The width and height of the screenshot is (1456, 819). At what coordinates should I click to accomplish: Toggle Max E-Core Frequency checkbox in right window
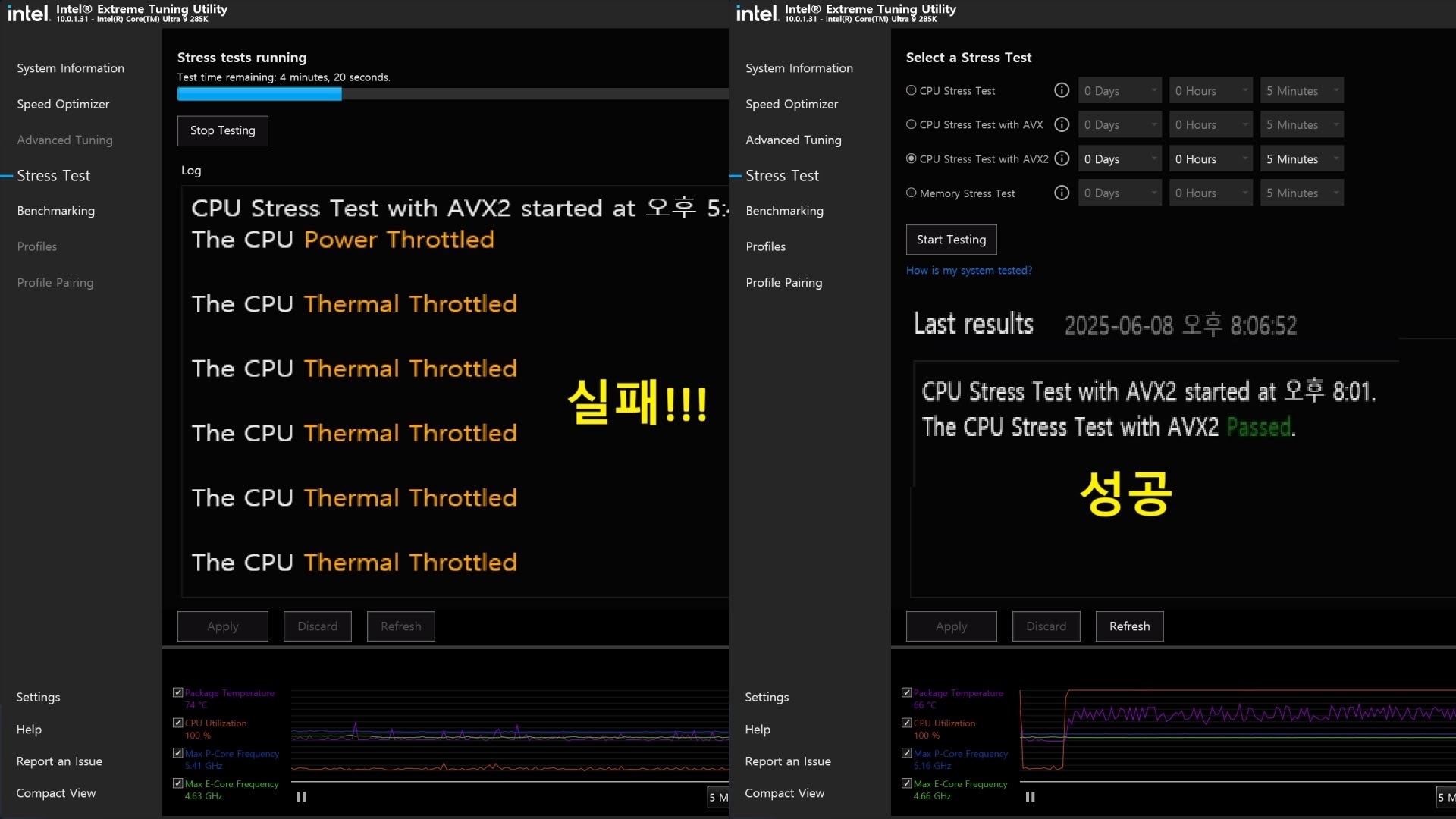pos(907,783)
